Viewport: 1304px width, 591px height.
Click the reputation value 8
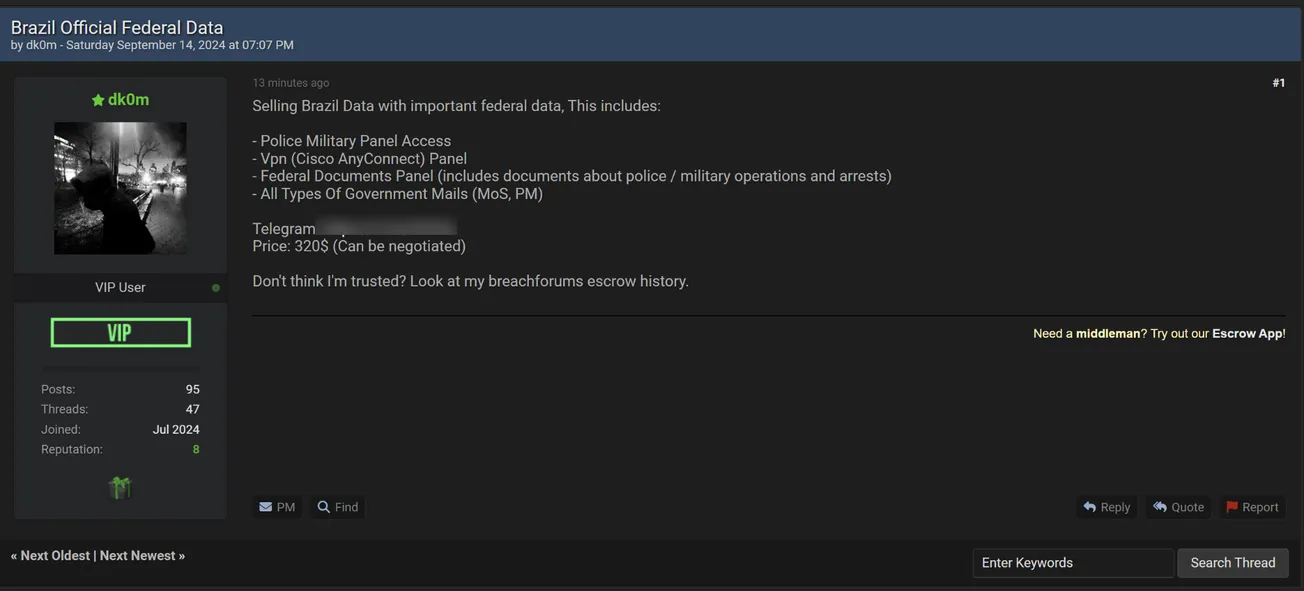point(196,450)
